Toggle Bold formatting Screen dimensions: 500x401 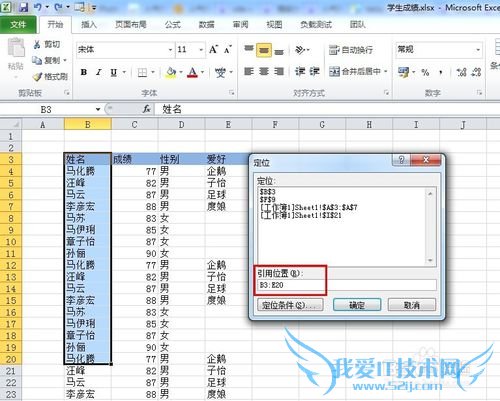point(84,72)
